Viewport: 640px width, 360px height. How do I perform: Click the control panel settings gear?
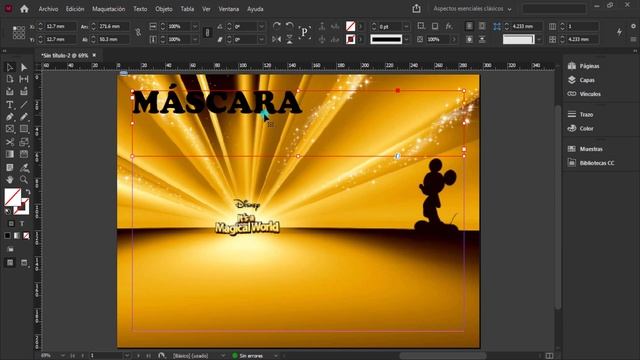point(633,26)
